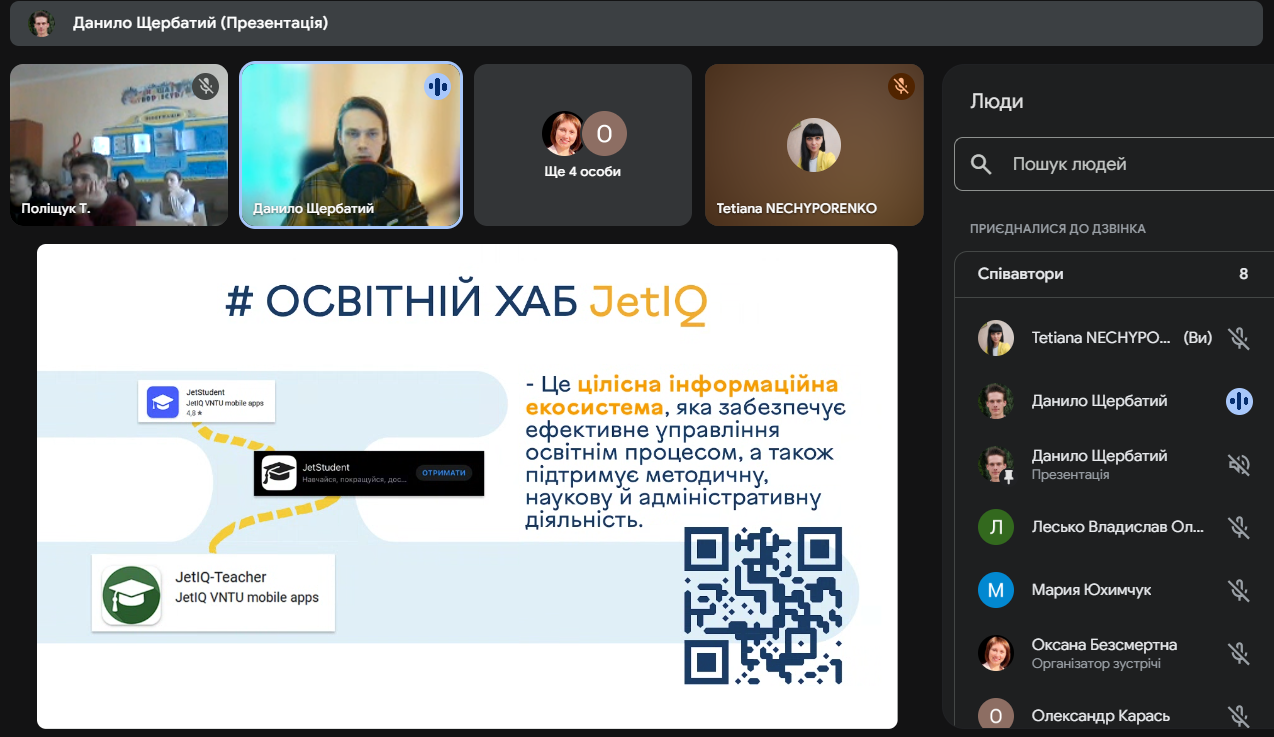Click muted mic icon beside Олександр Карась
The height and width of the screenshot is (737, 1274).
[x=1239, y=715]
